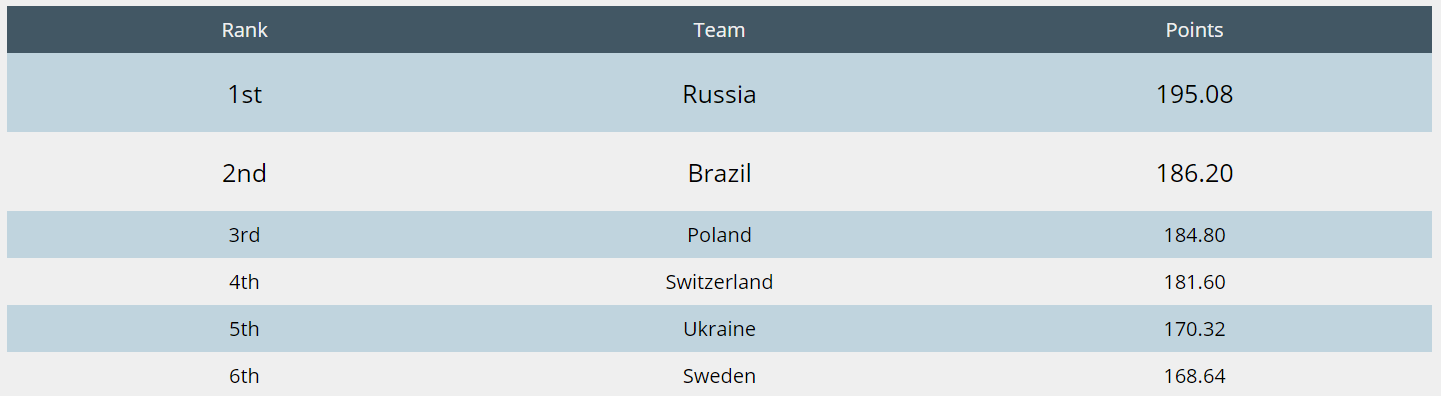Click the 5th rank cell
Viewport: 1441px width, 396px height.
[x=245, y=329]
